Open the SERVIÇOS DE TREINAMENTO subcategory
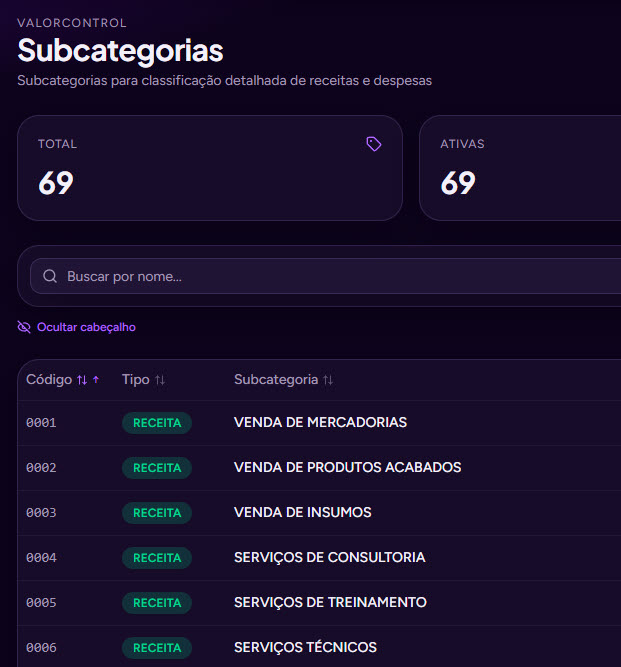Screen dimensions: 621x667 (x=330, y=603)
